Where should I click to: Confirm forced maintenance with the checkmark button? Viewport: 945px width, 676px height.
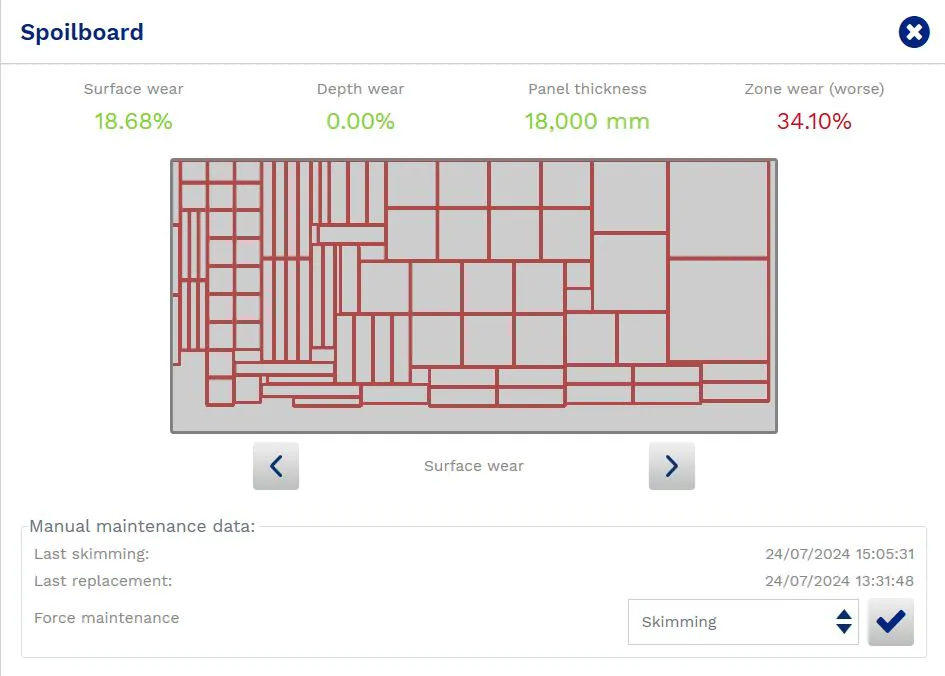(x=890, y=622)
